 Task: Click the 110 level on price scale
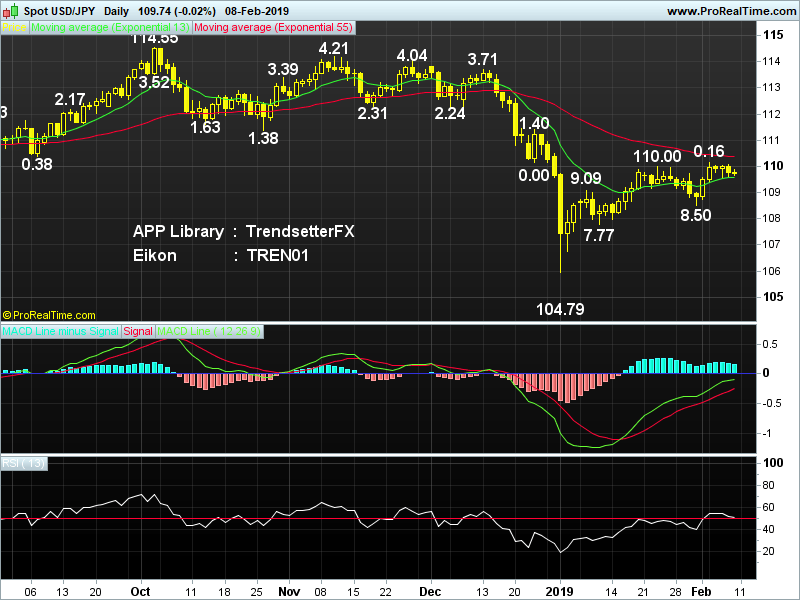pyautogui.click(x=773, y=166)
